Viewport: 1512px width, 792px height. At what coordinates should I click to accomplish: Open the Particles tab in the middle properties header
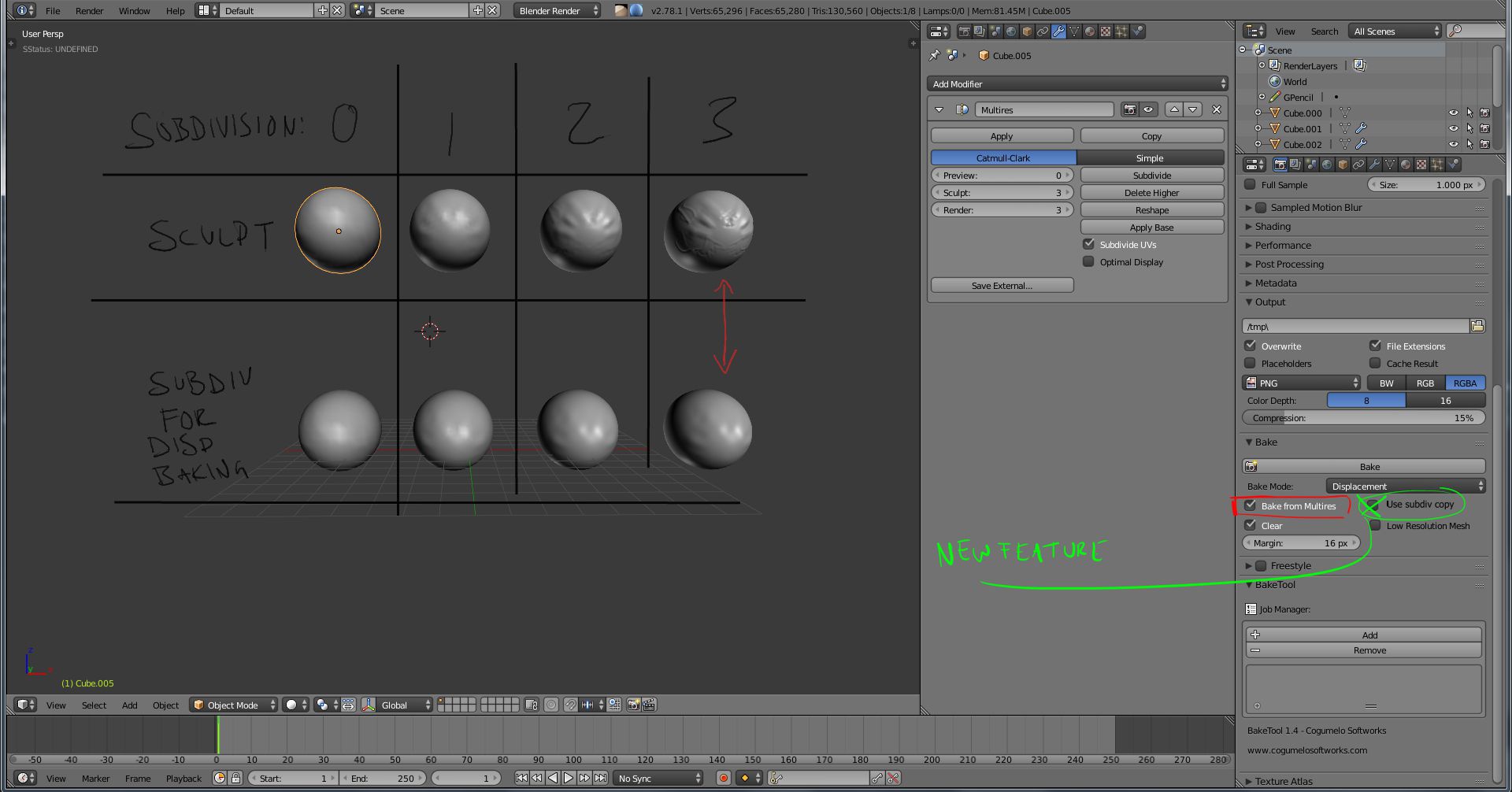click(x=1121, y=31)
